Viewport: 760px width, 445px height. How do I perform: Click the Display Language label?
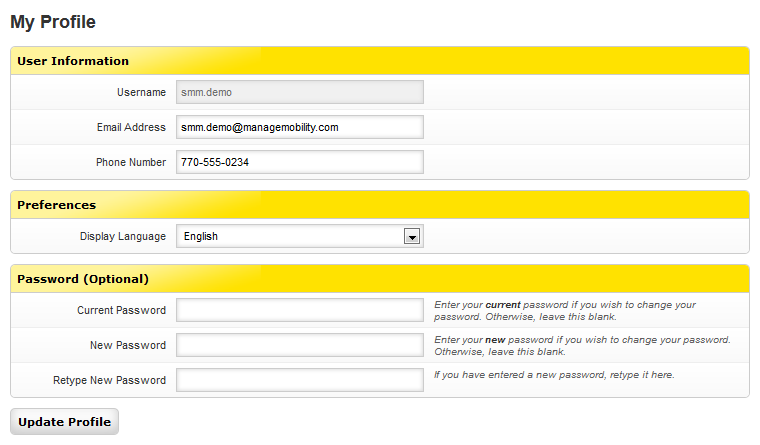[123, 236]
